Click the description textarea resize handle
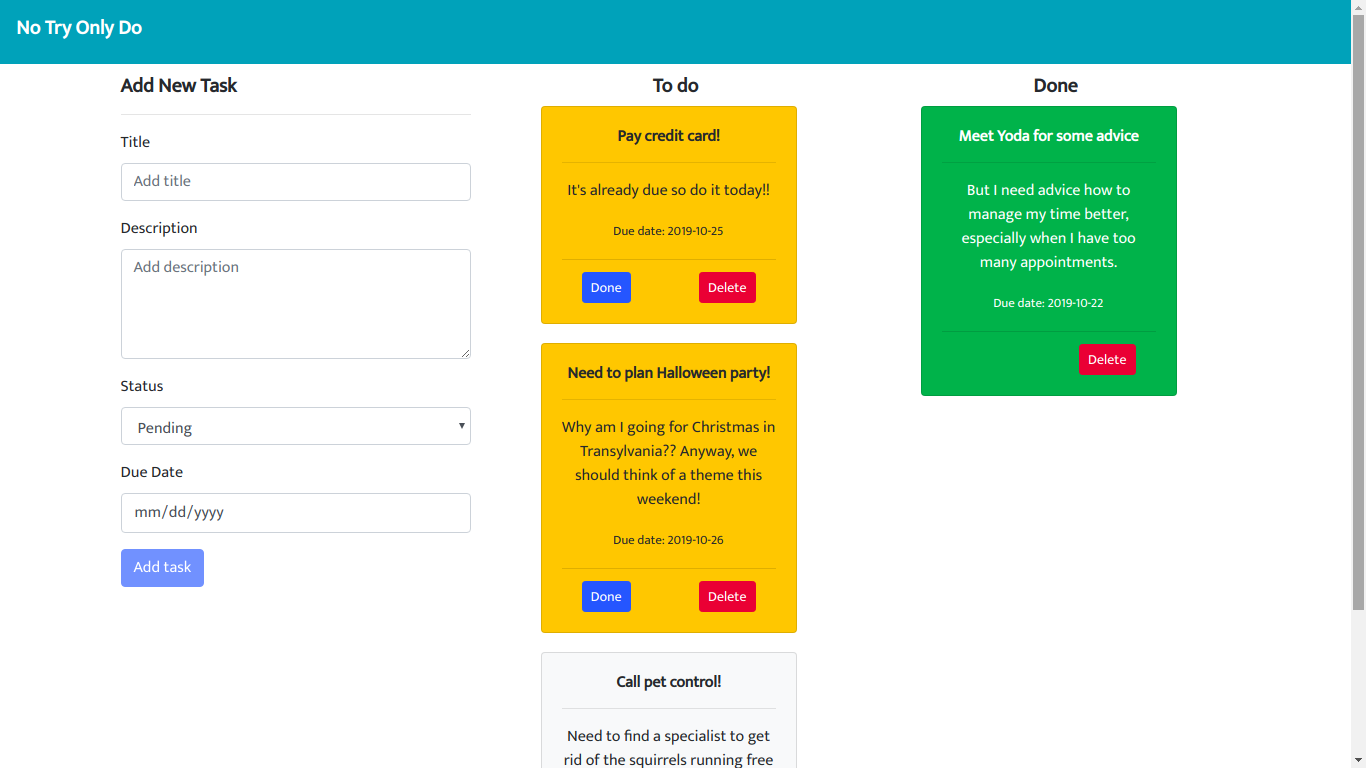The width and height of the screenshot is (1366, 768). pyautogui.click(x=464, y=352)
